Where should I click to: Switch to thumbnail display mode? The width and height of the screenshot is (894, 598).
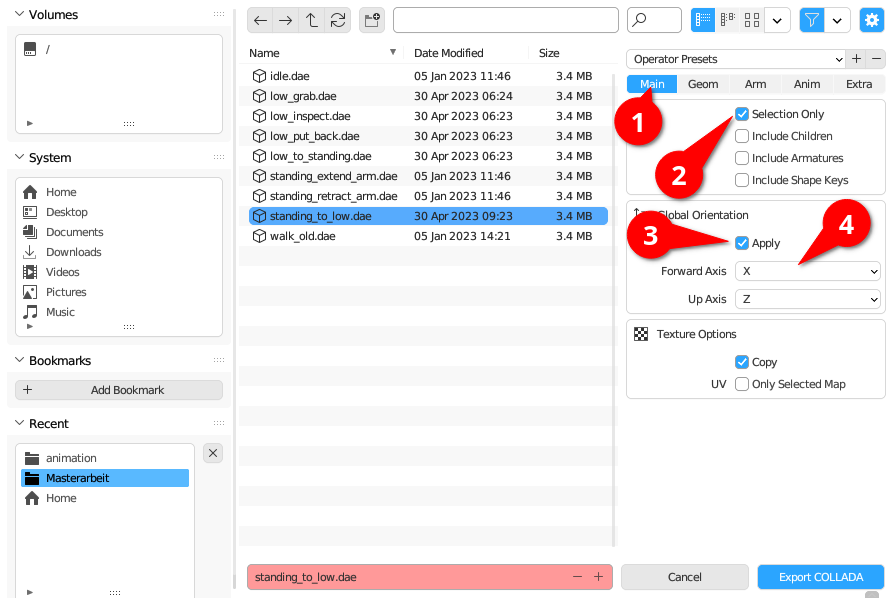752,20
